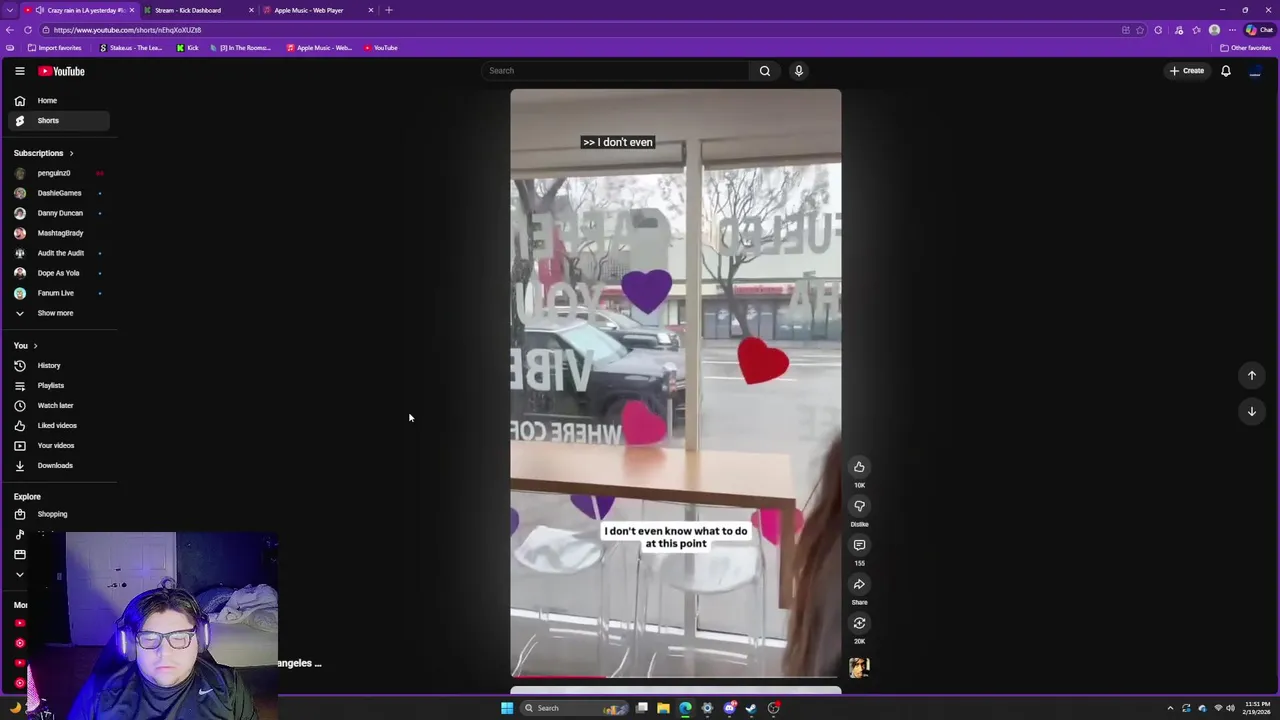The image size is (1280, 720).
Task: Add this page to favorites star
Action: coord(1140,30)
